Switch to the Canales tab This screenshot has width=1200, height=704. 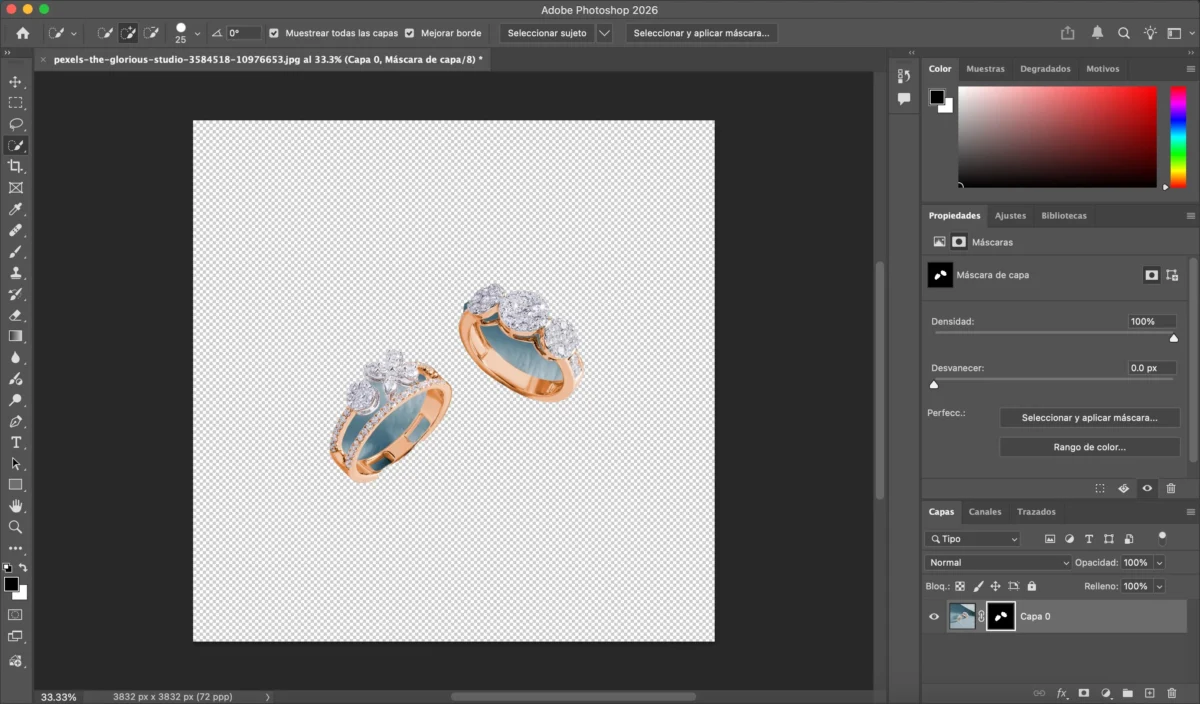pos(985,512)
